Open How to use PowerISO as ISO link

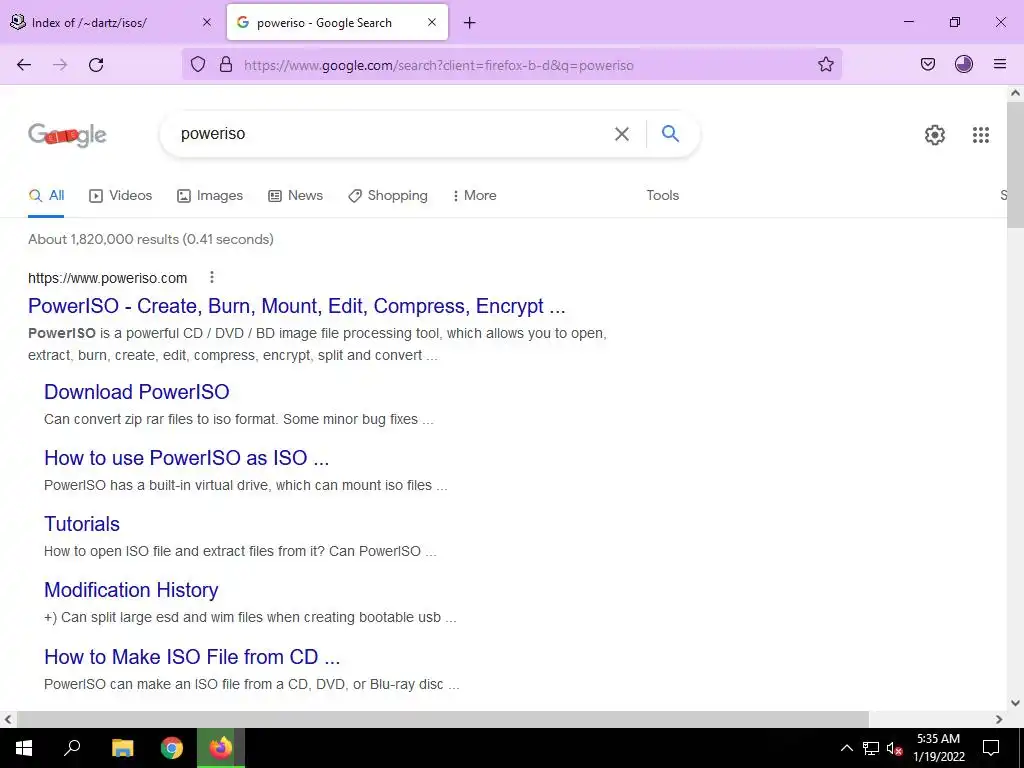(187, 458)
